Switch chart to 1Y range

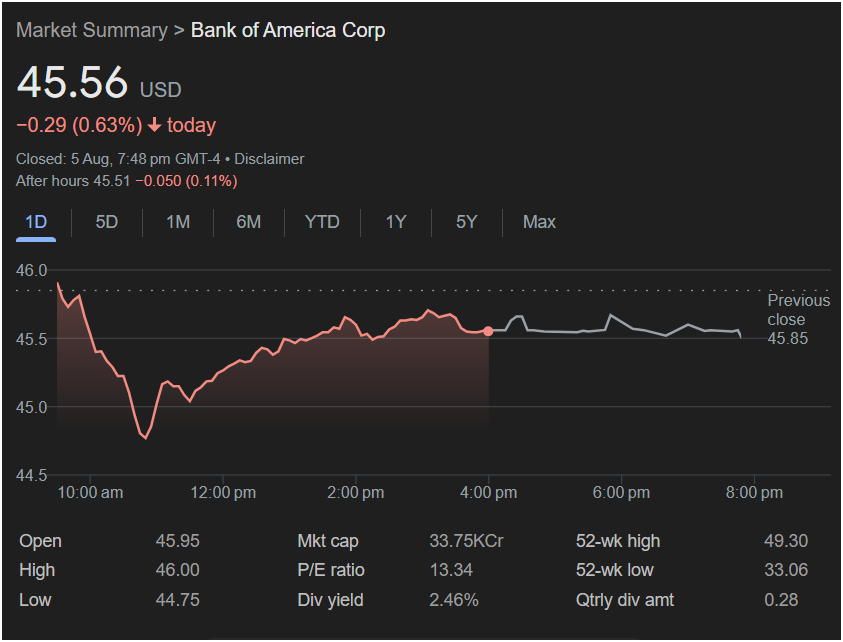point(396,222)
